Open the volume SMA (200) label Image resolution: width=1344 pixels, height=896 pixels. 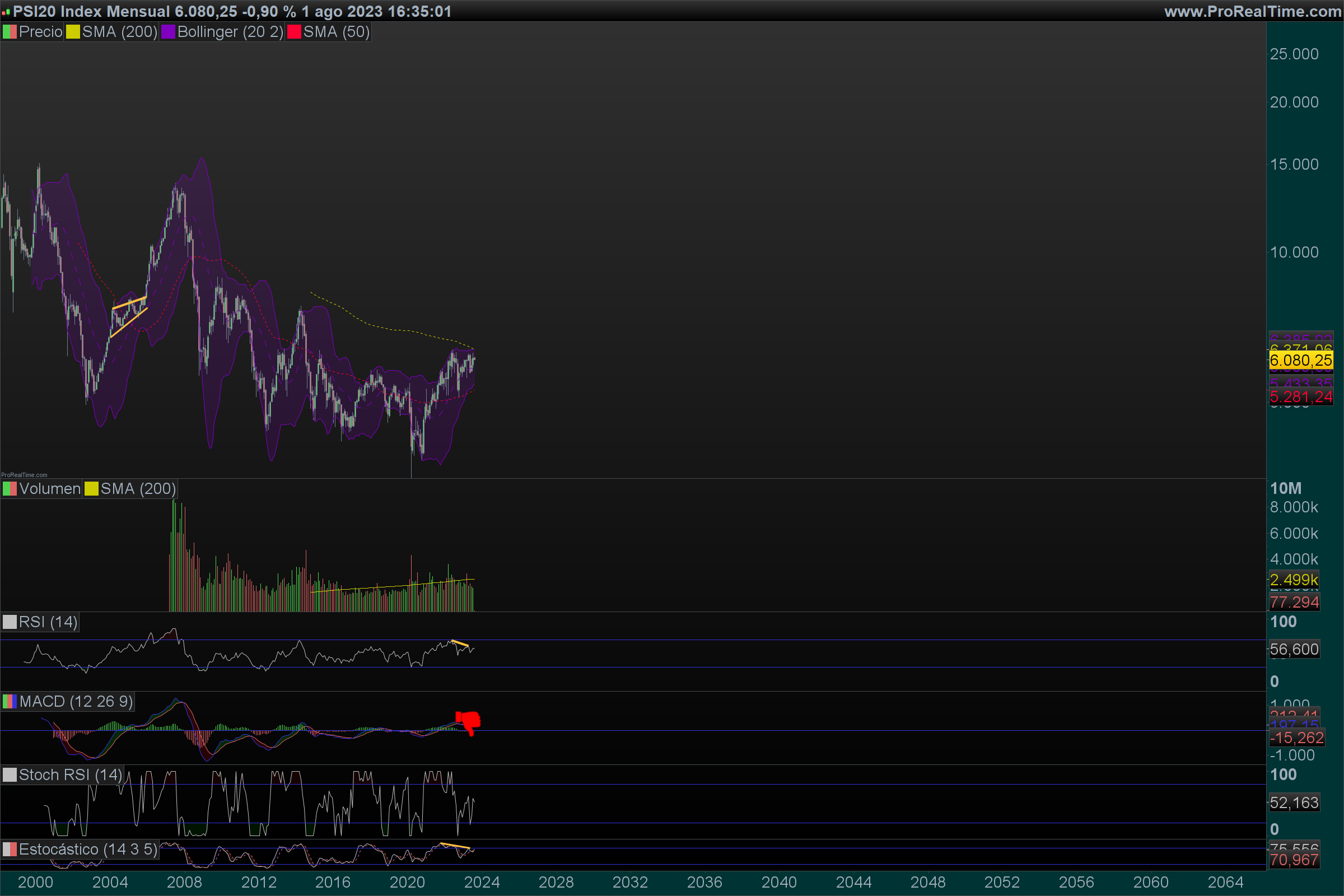click(x=138, y=489)
